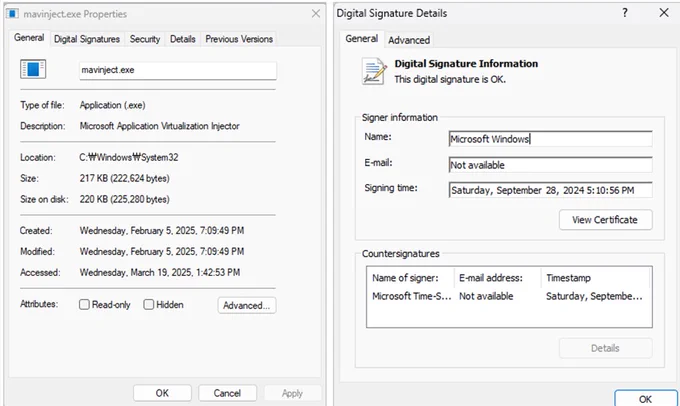Switch to Advanced tab in Signature Details
Viewport: 680px width, 406px height.
click(x=409, y=40)
